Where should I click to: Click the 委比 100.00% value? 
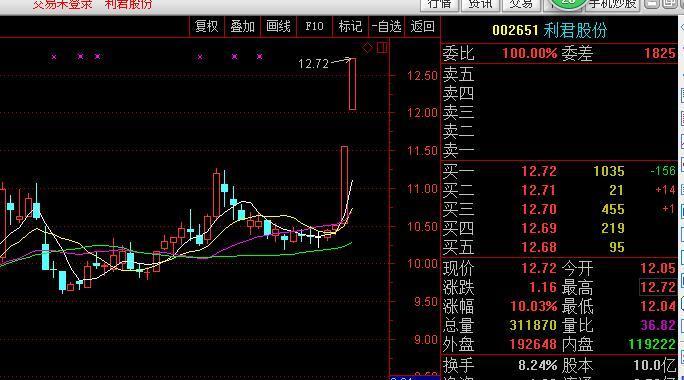530,54
